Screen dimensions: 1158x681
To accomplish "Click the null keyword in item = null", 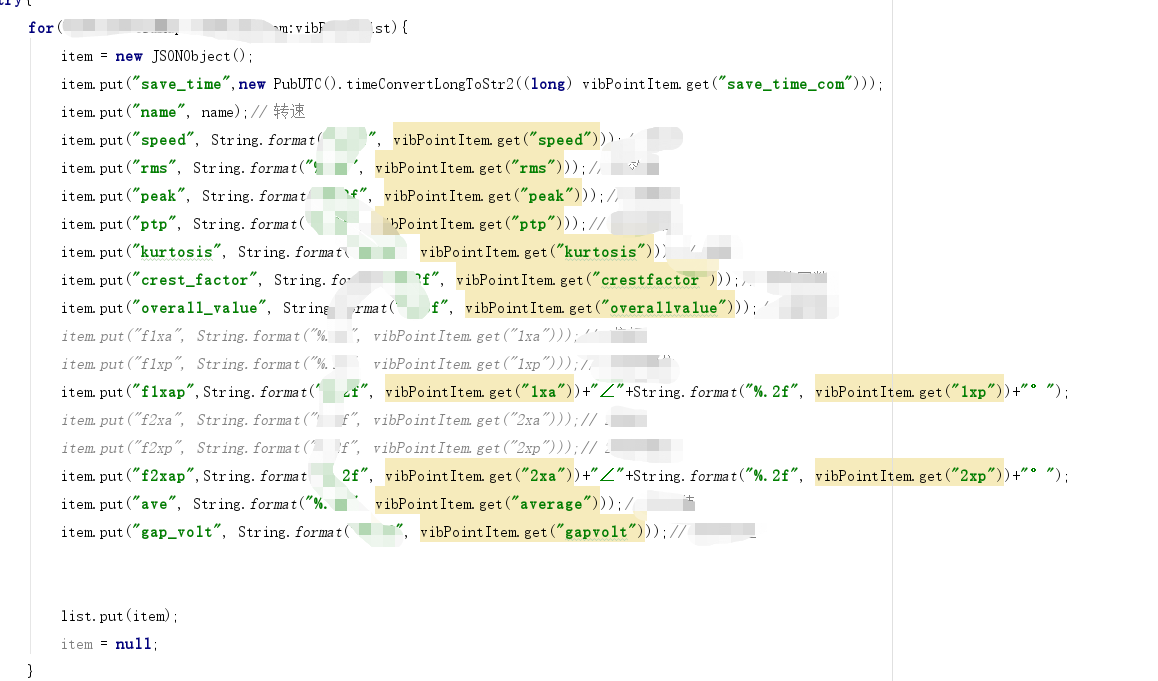I will [133, 645].
